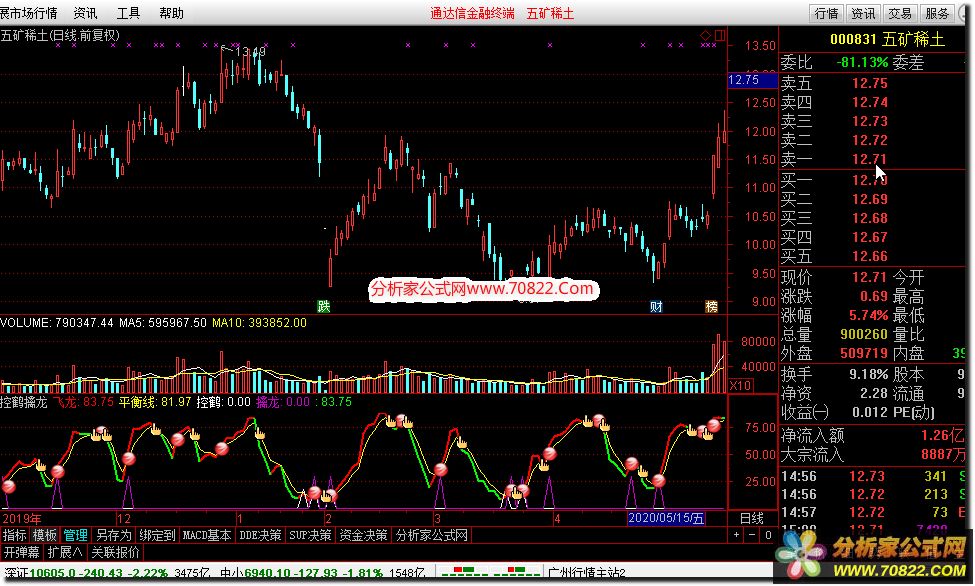The height and width of the screenshot is (586, 975).
Task: Click the 委比 value -81.13%
Action: pos(862,62)
